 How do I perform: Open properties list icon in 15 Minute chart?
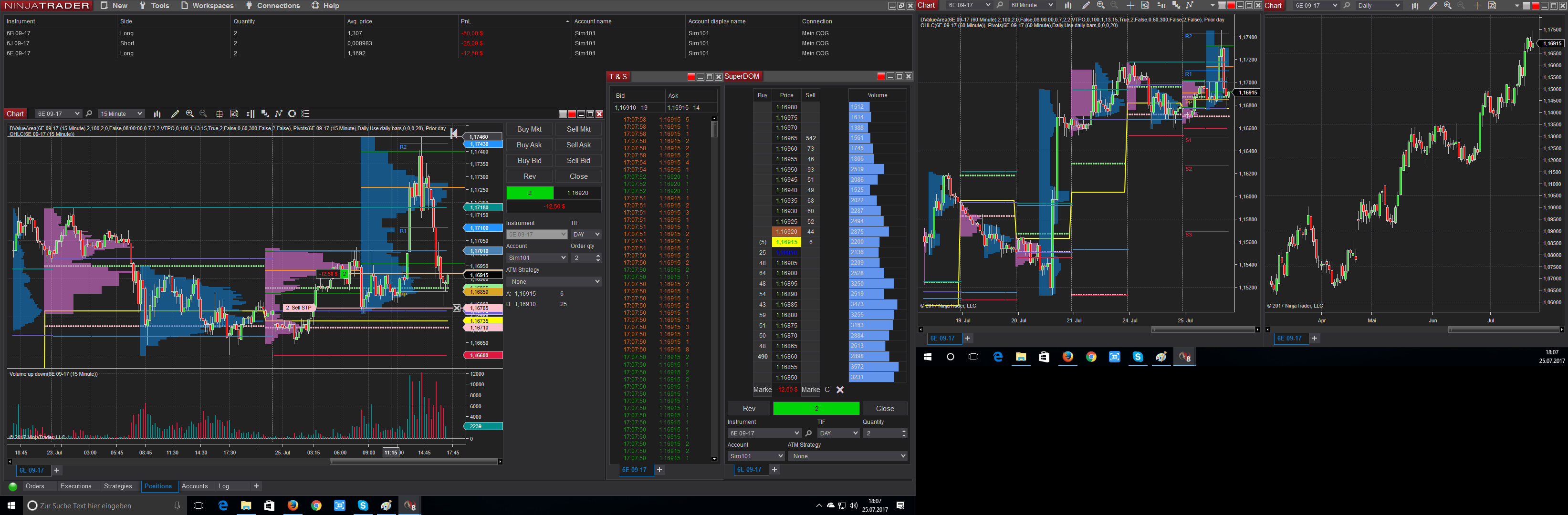(306, 113)
